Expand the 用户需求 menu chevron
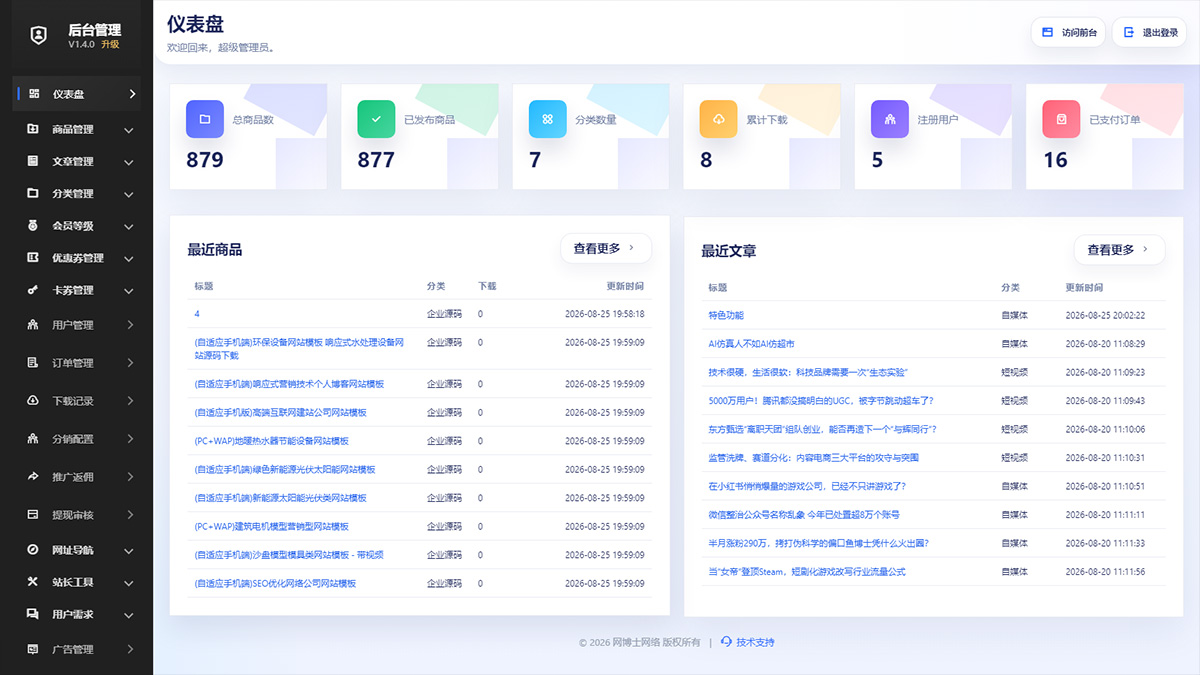The width and height of the screenshot is (1200, 675). pyautogui.click(x=129, y=615)
